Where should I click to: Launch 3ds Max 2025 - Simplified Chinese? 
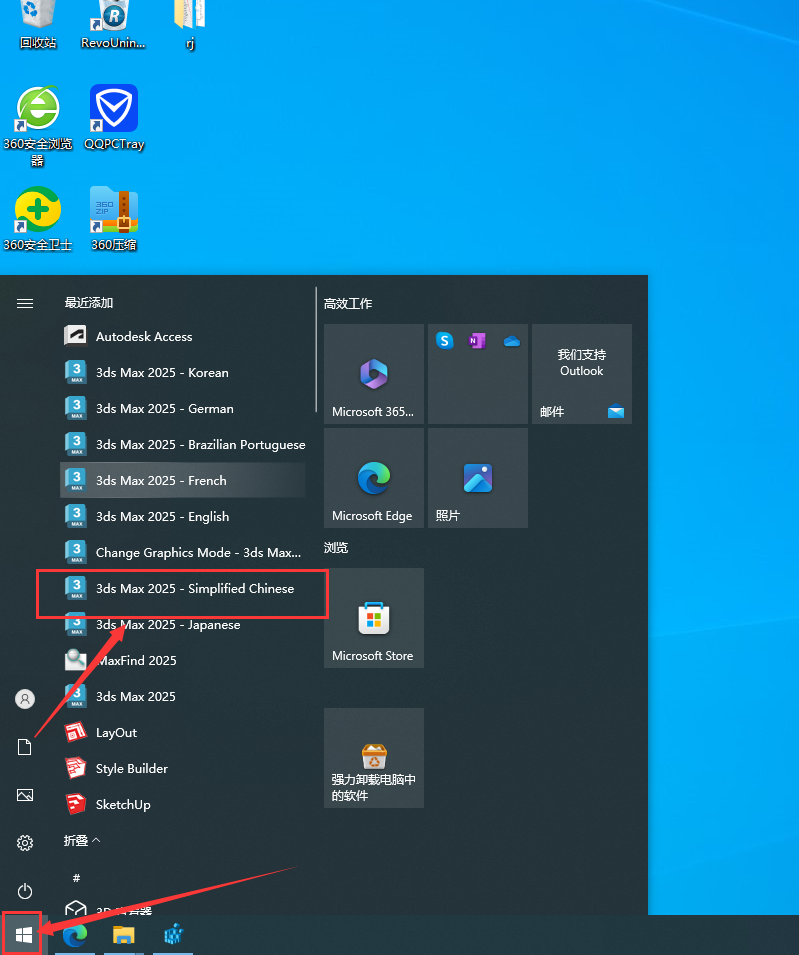(x=183, y=588)
